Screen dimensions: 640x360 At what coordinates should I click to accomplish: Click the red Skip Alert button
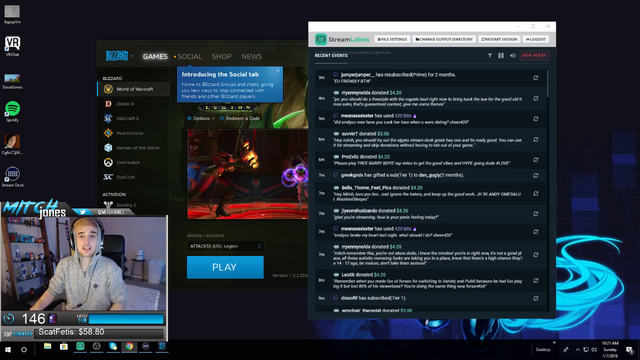pos(534,56)
